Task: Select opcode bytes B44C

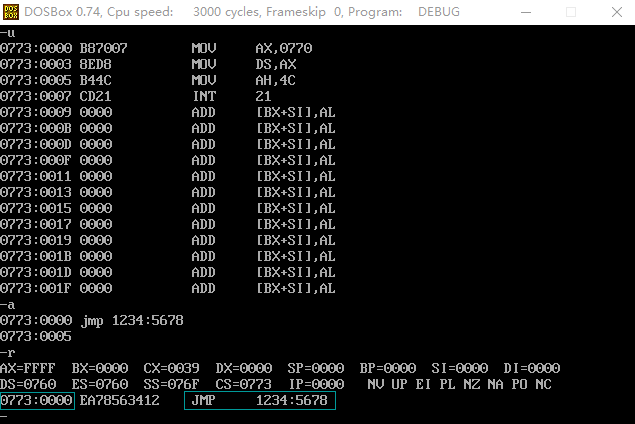Action: point(96,80)
